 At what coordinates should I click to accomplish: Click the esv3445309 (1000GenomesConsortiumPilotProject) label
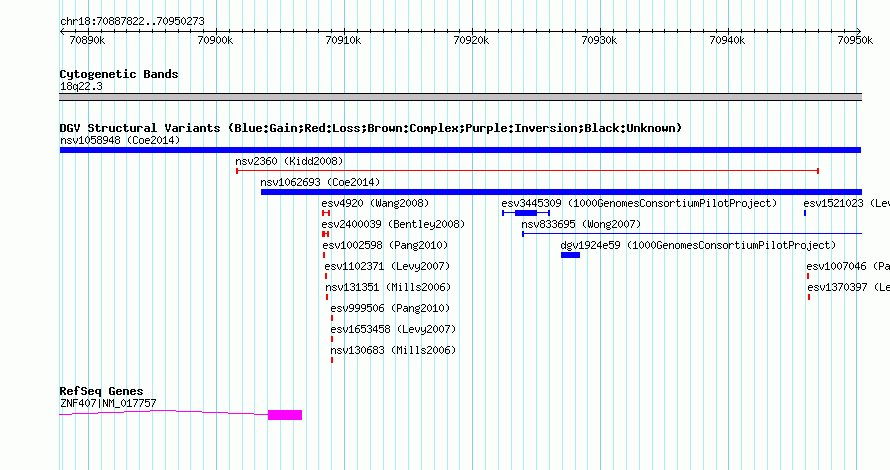click(639, 203)
